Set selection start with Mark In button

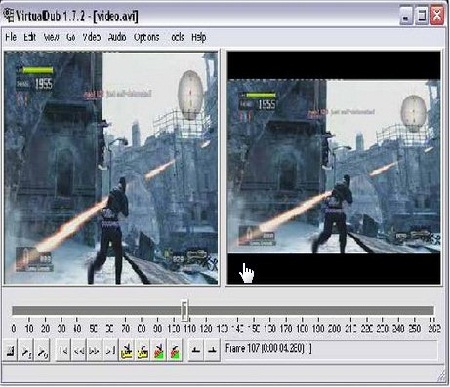(196, 351)
